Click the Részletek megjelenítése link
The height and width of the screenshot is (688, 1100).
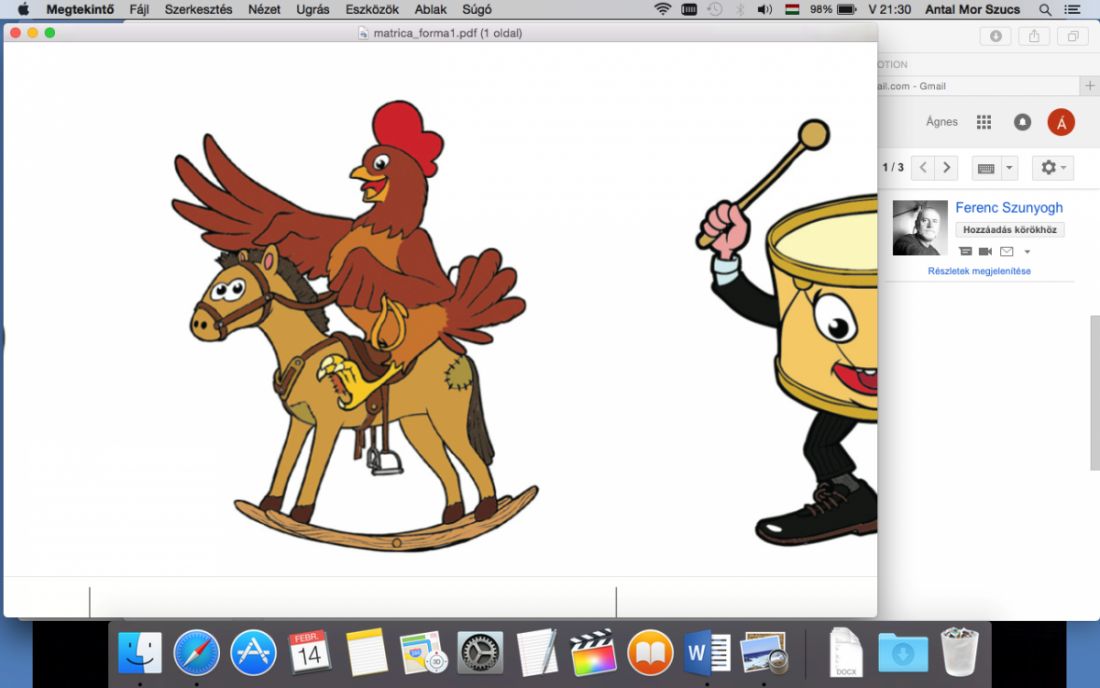tap(979, 271)
